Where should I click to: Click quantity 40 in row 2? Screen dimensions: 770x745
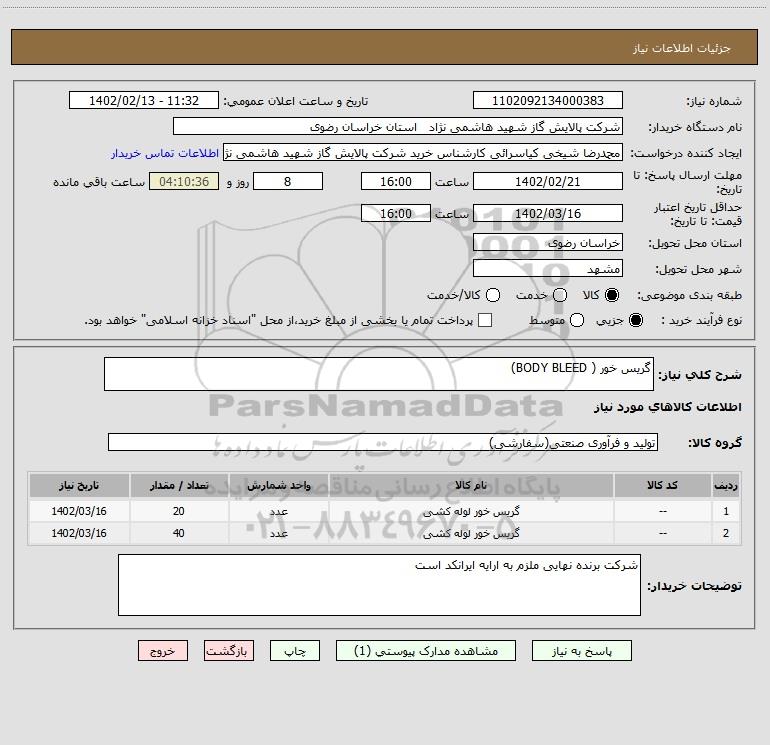[179, 533]
